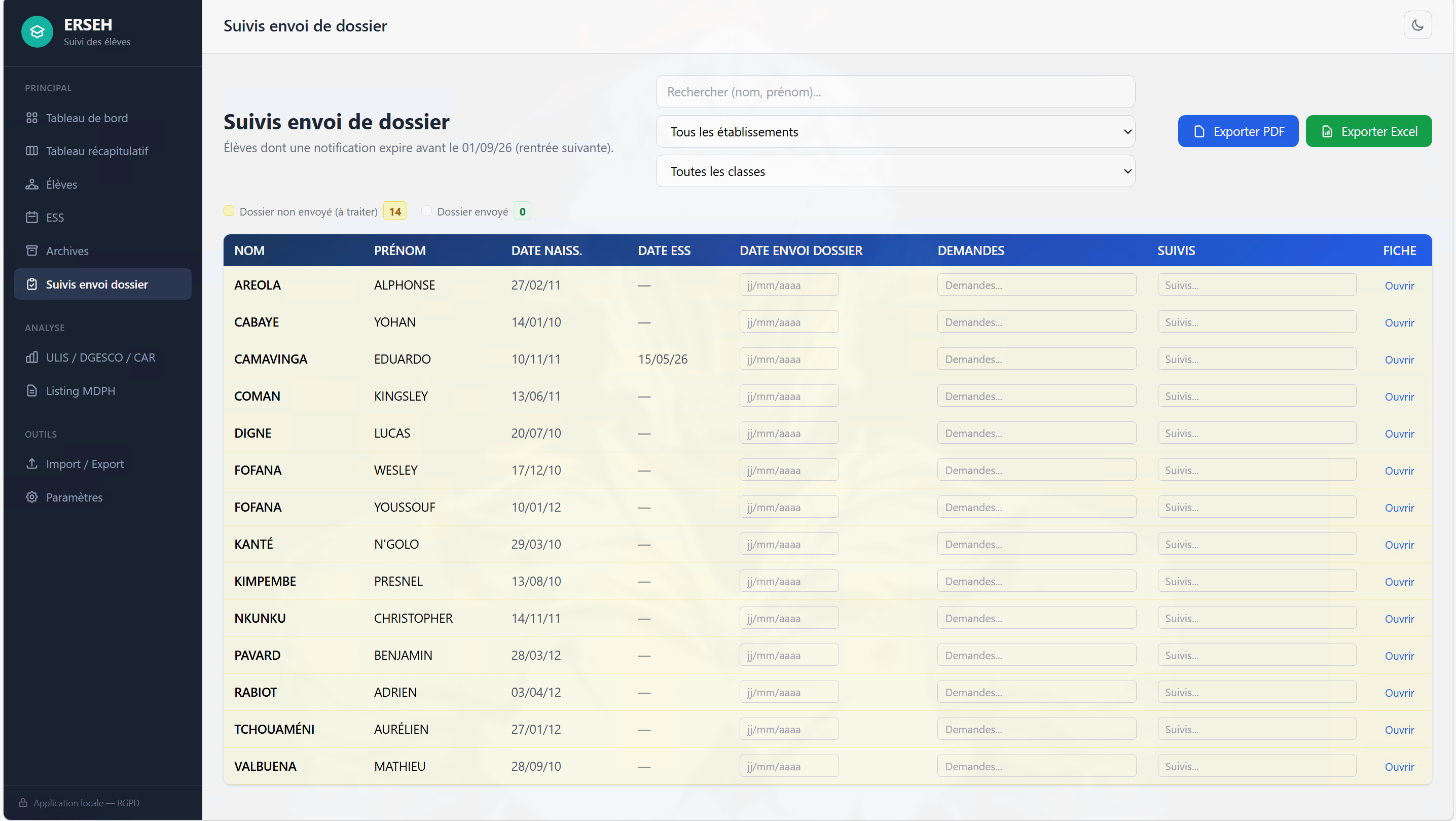Click the Archives box icon
The image size is (1456, 821).
(31, 251)
